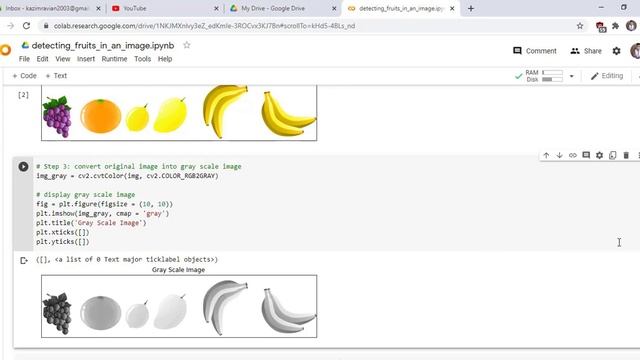This screenshot has width=640, height=360.
Task: Expand the RAM/Disk connection dropdown arrow
Action: 571,76
